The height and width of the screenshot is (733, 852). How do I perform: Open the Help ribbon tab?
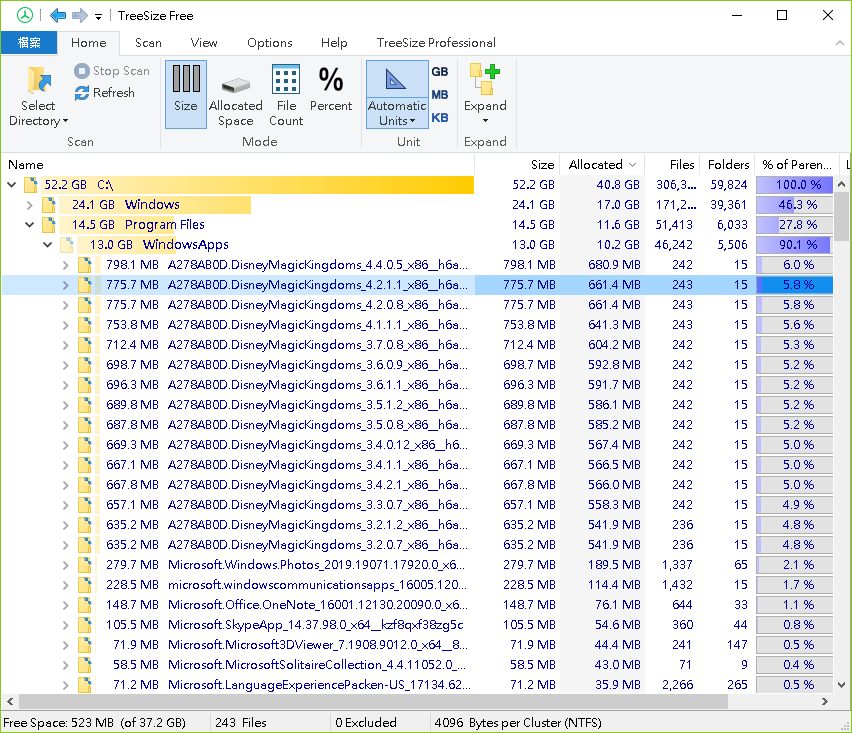point(334,42)
